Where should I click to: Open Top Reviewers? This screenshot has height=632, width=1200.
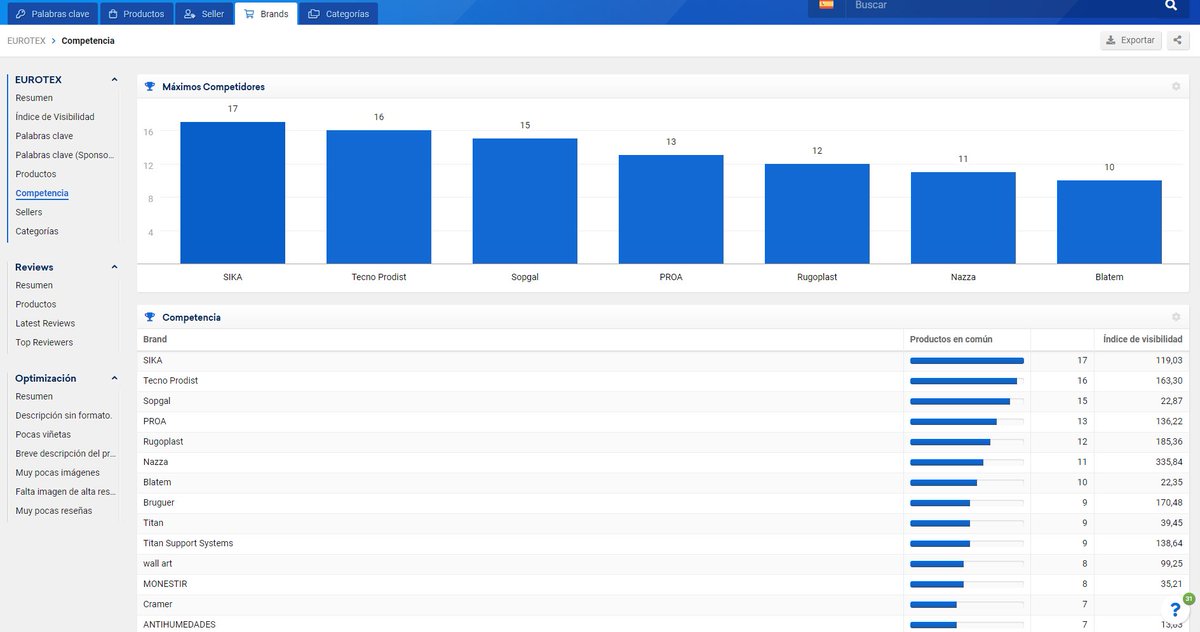(x=44, y=342)
